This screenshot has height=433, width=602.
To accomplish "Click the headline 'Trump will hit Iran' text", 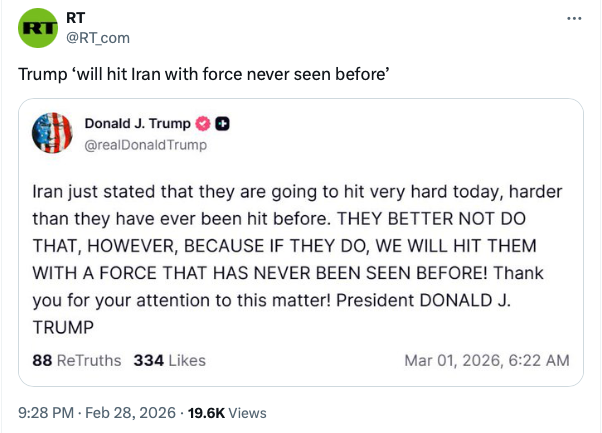I will [x=204, y=75].
